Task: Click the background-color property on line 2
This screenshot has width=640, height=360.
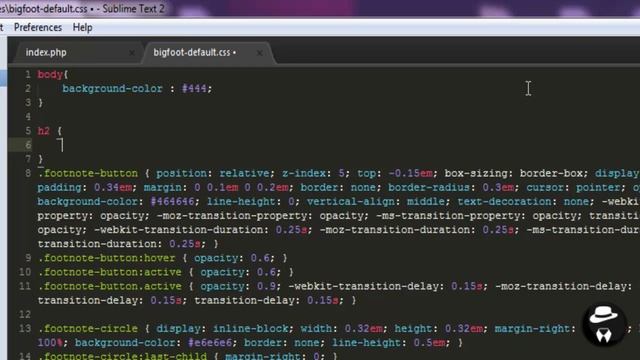Action: pyautogui.click(x=112, y=89)
